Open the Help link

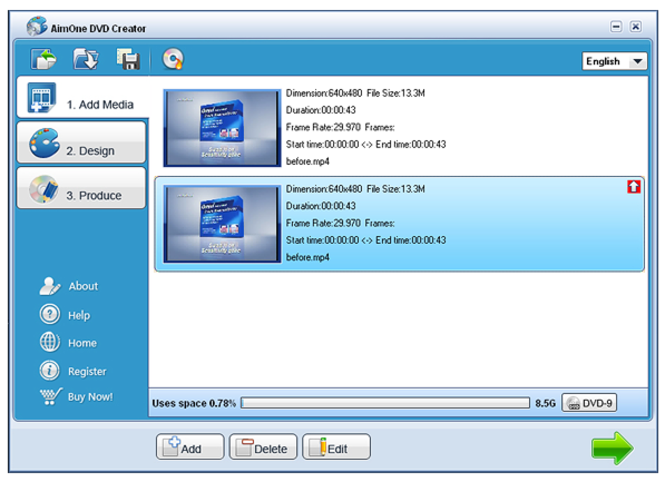79,315
